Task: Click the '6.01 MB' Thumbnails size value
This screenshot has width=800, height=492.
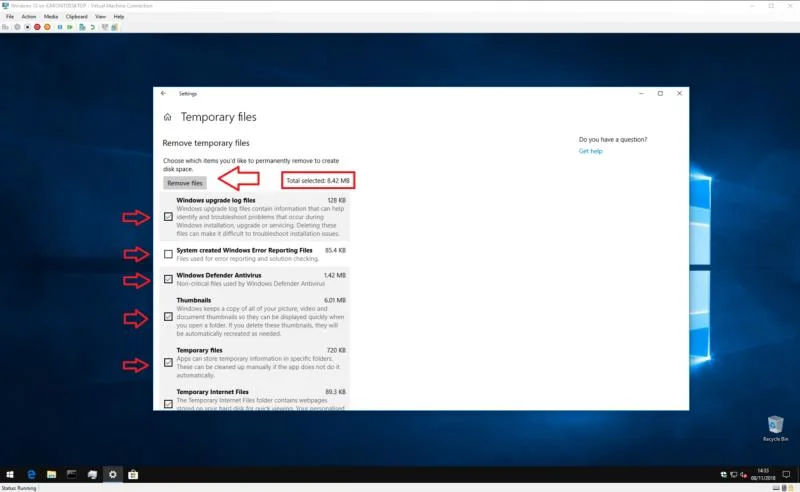Action: [x=335, y=300]
